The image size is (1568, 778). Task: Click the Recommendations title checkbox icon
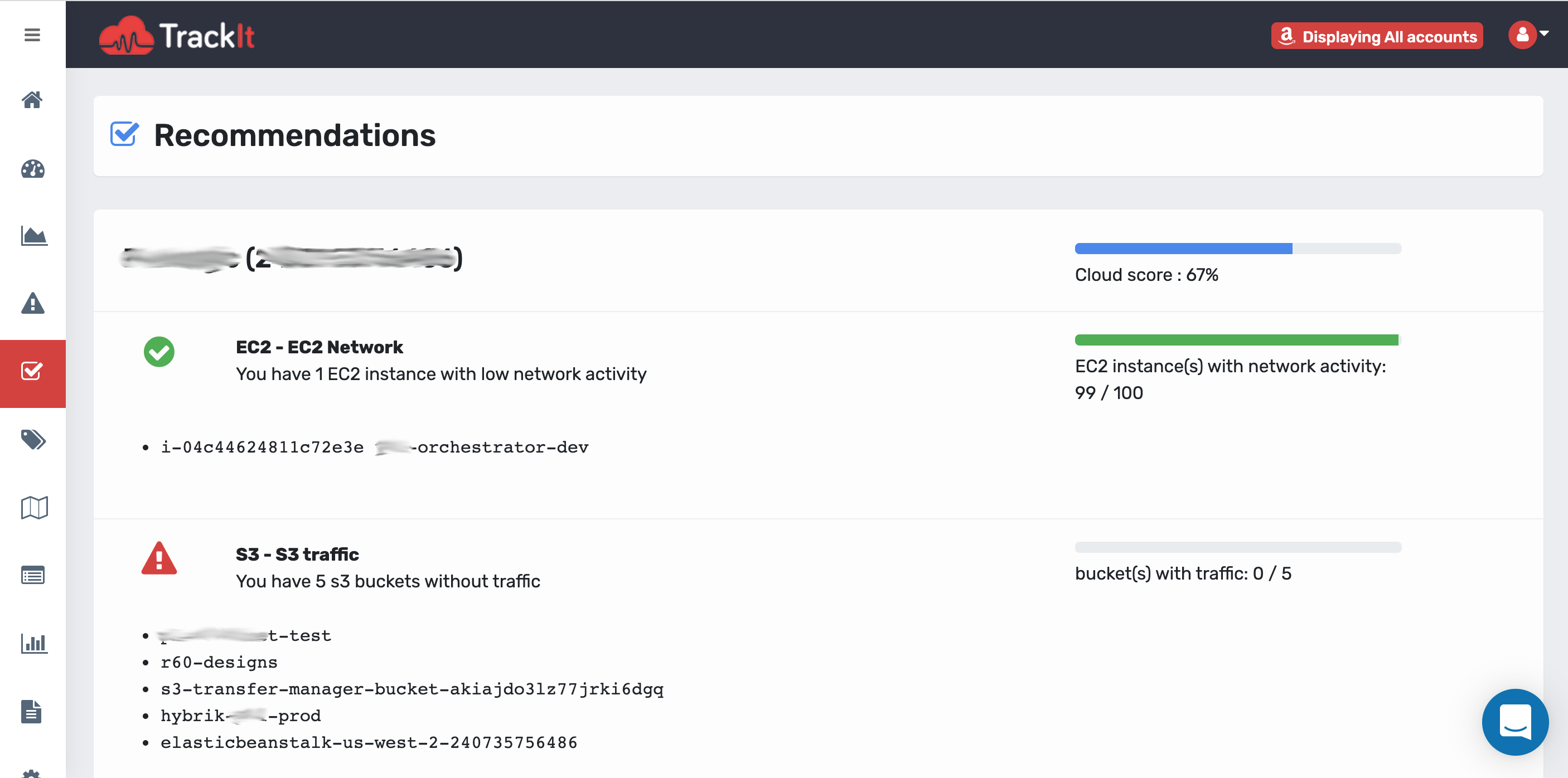125,134
